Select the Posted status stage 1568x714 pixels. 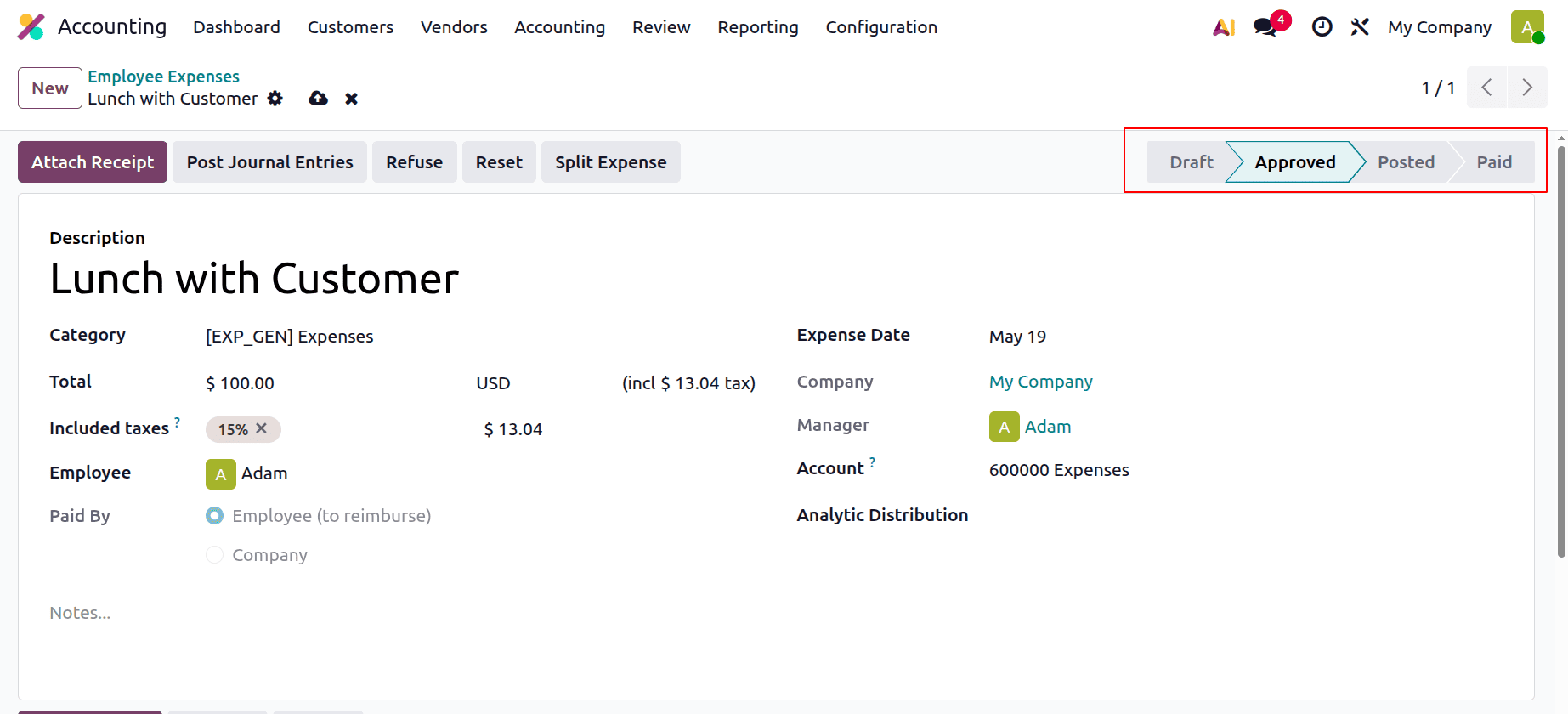[x=1406, y=162]
